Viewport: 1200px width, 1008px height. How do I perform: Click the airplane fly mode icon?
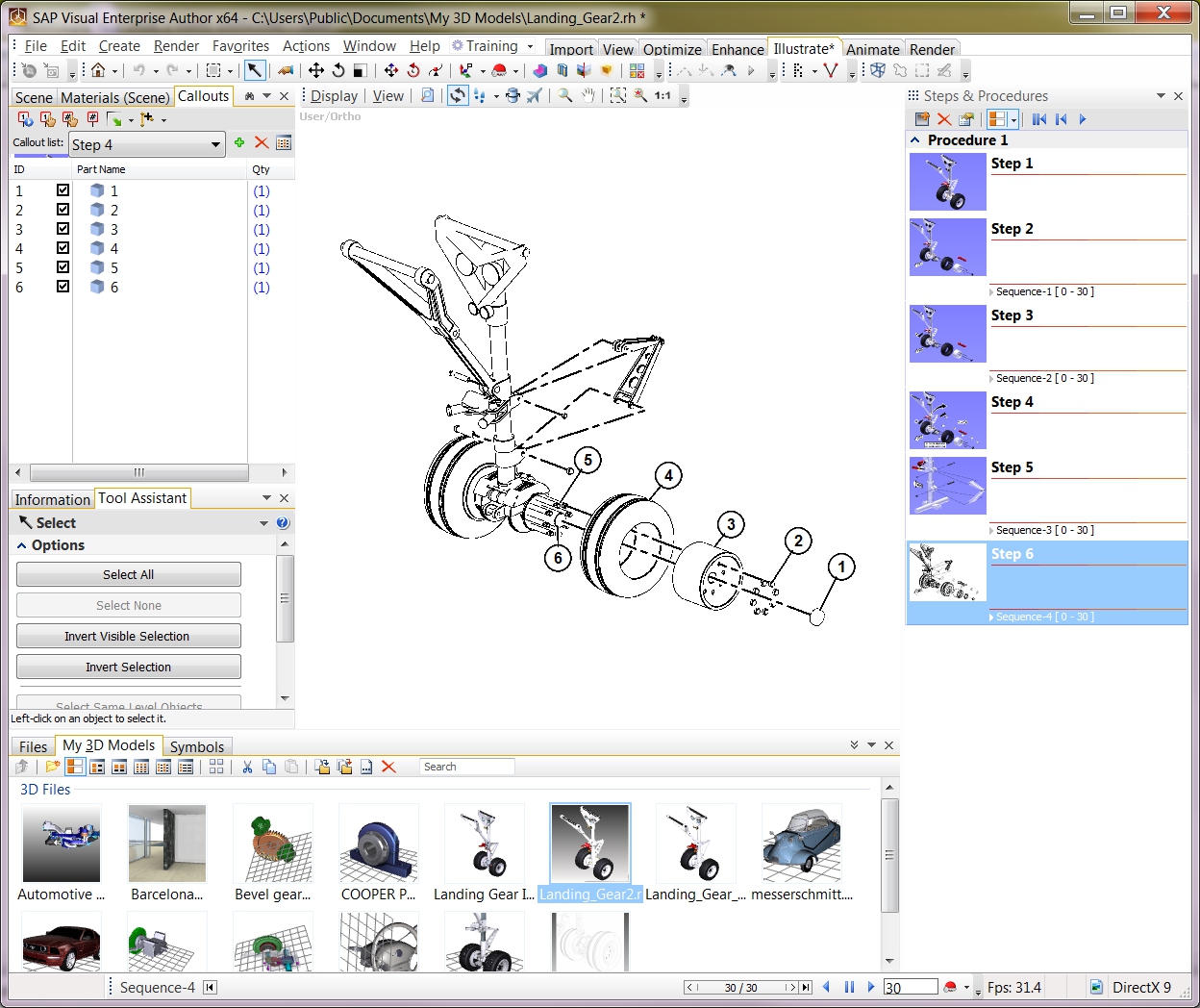point(535,95)
